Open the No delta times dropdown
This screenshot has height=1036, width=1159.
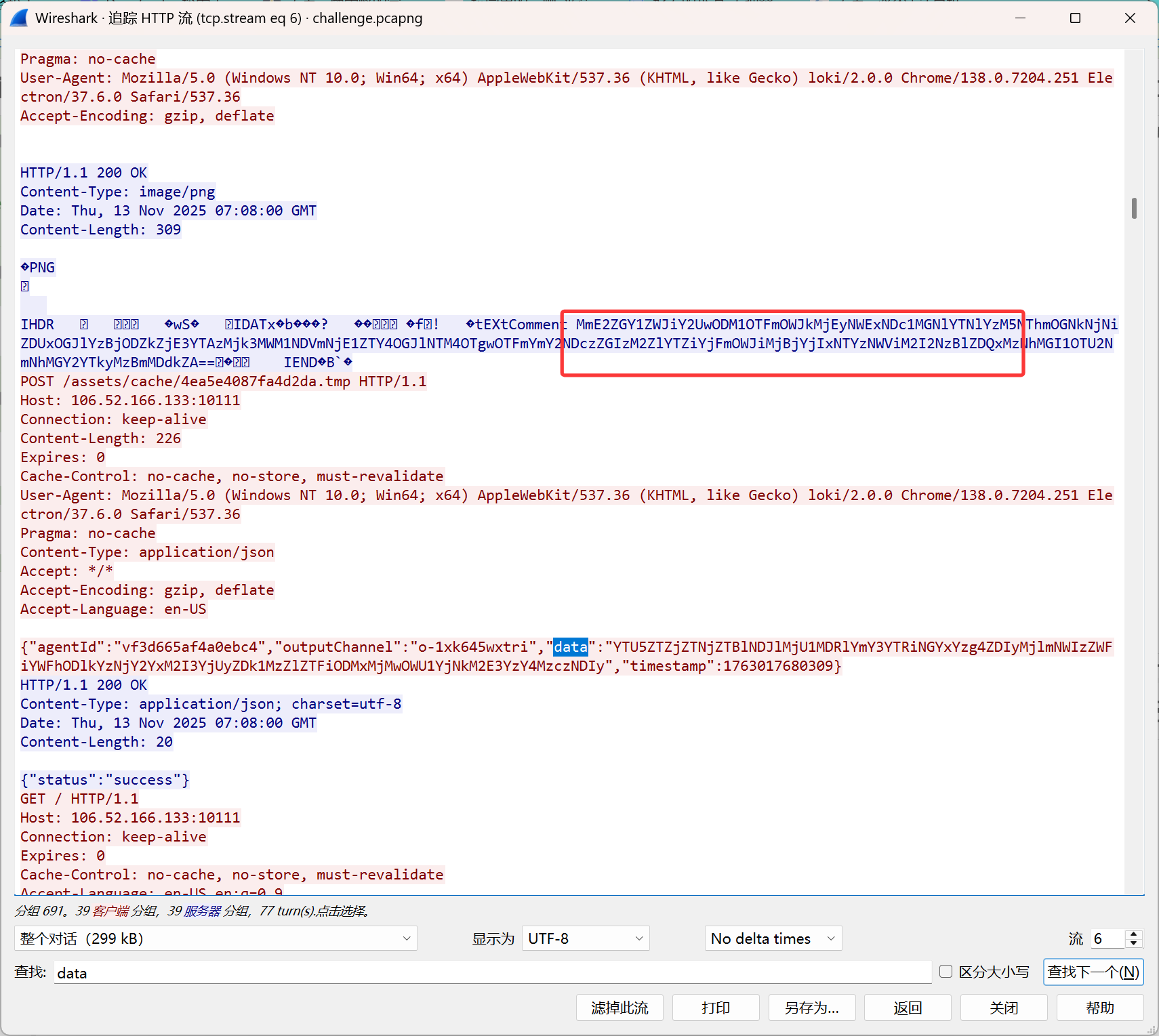[x=773, y=938]
